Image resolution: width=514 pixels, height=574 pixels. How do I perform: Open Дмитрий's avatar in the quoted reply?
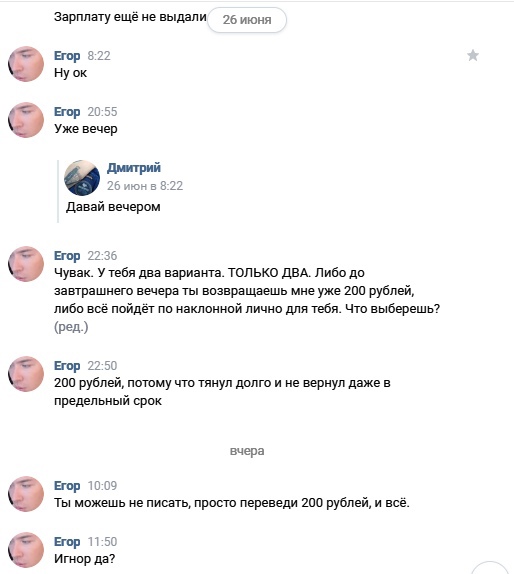coord(82,178)
